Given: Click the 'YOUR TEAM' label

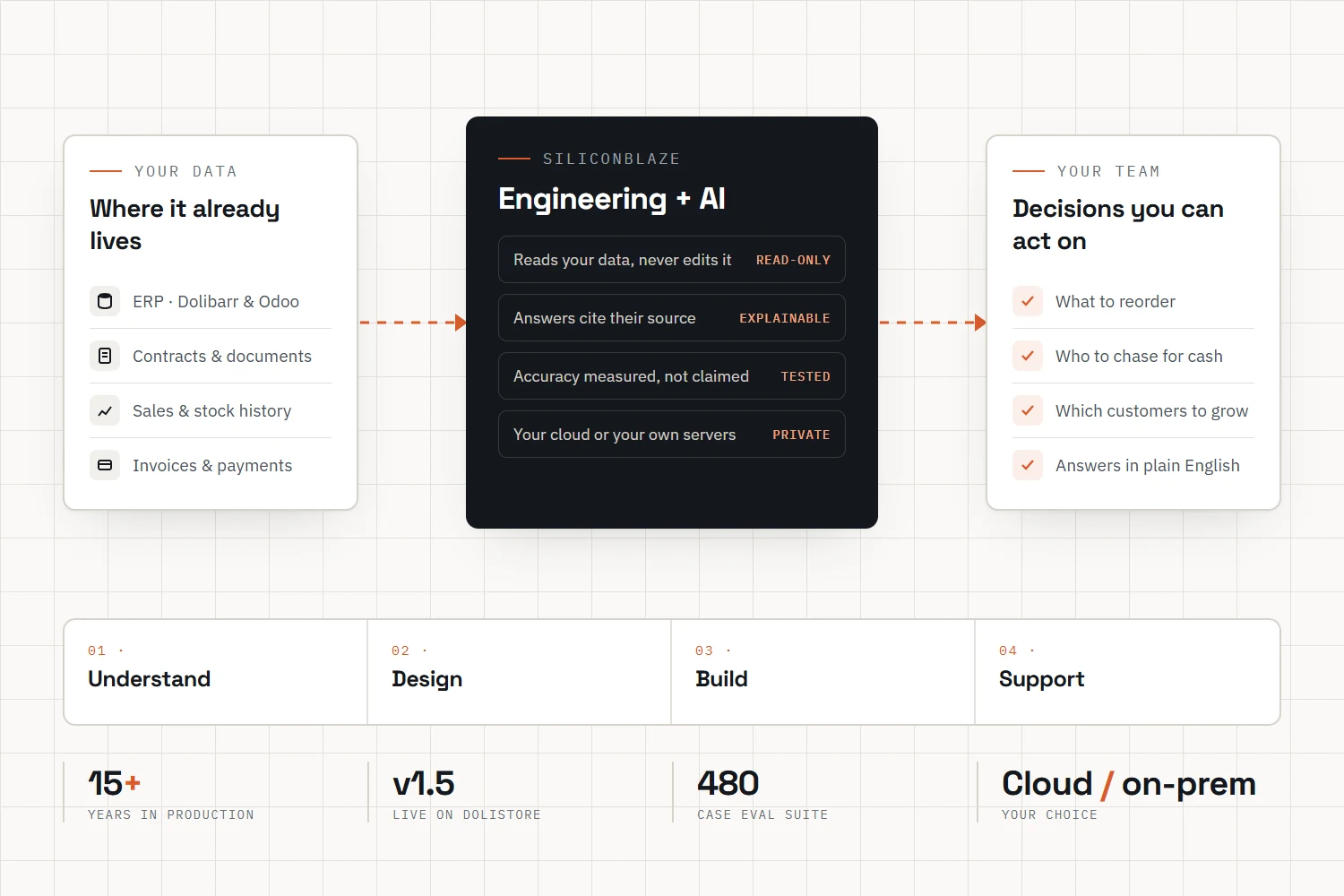Looking at the screenshot, I should [x=1108, y=171].
